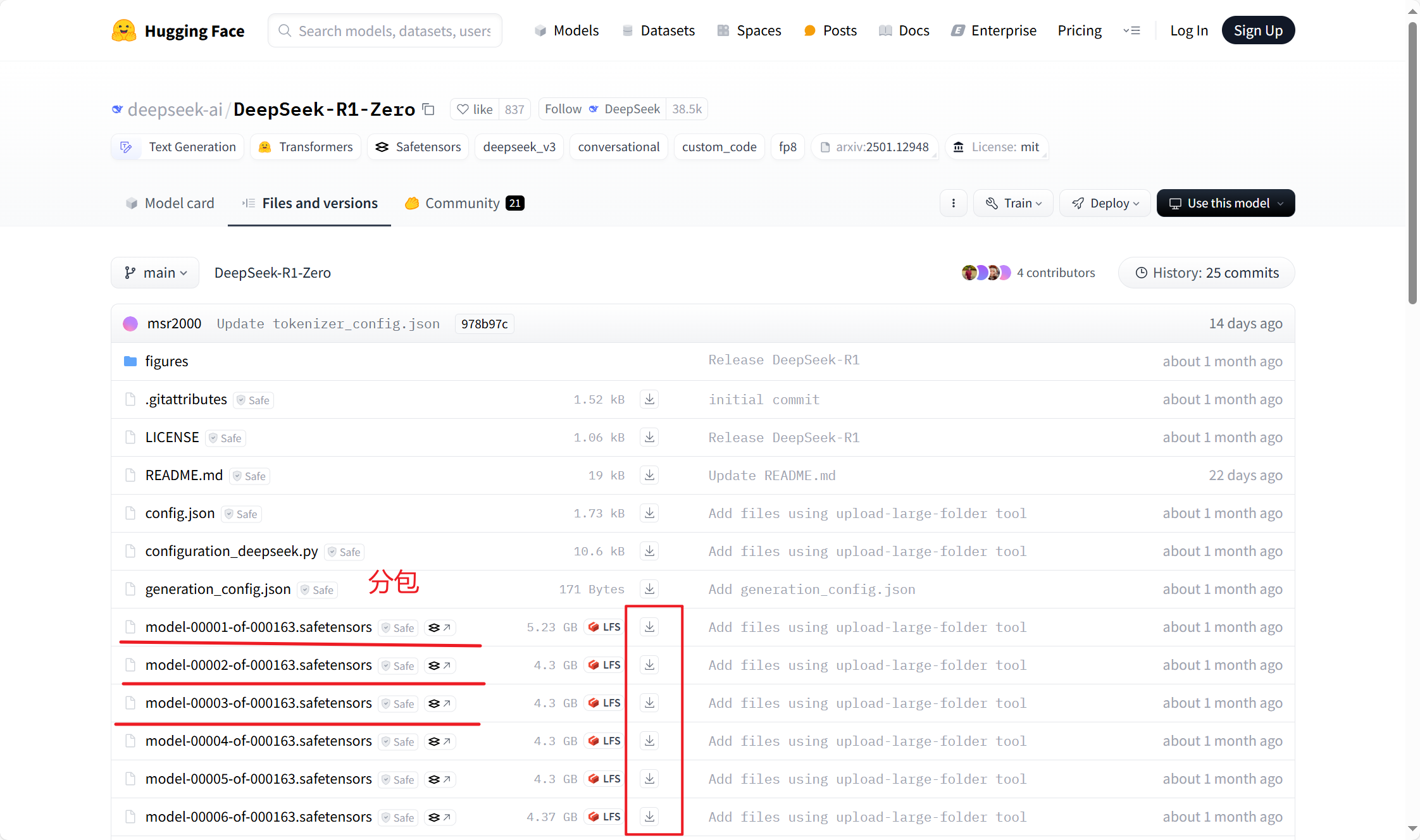
Task: Download the LICENSE file
Action: [x=649, y=437]
